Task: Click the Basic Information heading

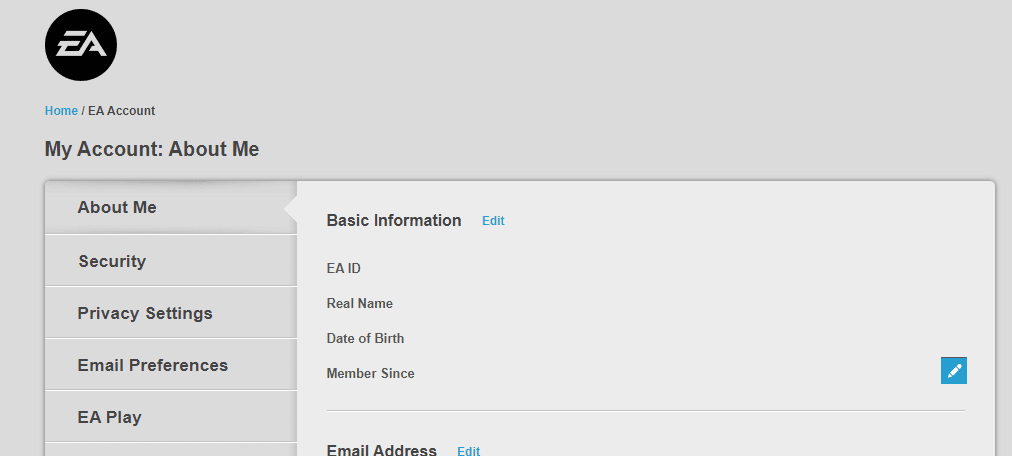Action: pyautogui.click(x=394, y=221)
